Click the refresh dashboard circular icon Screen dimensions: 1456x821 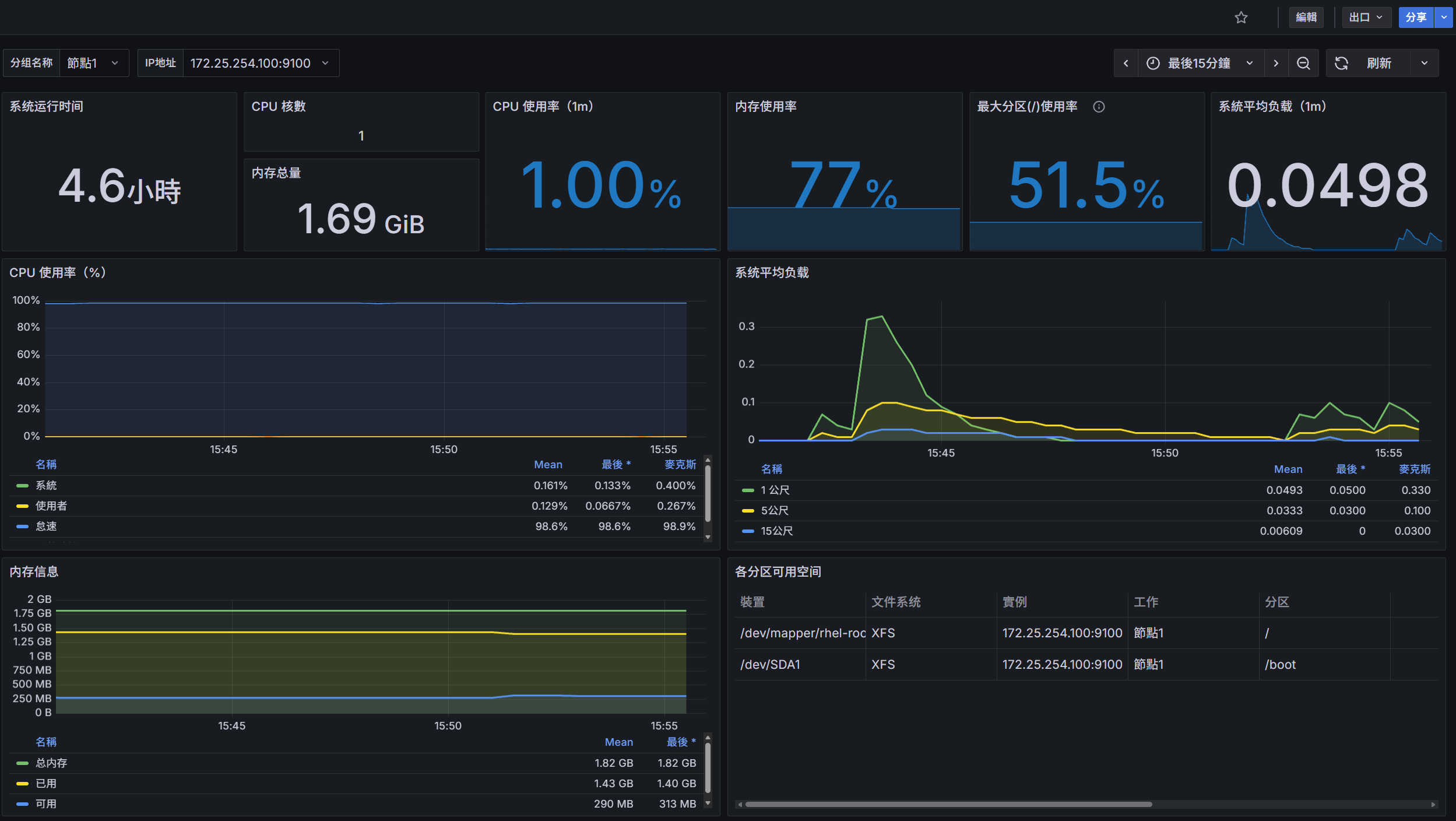[x=1341, y=63]
